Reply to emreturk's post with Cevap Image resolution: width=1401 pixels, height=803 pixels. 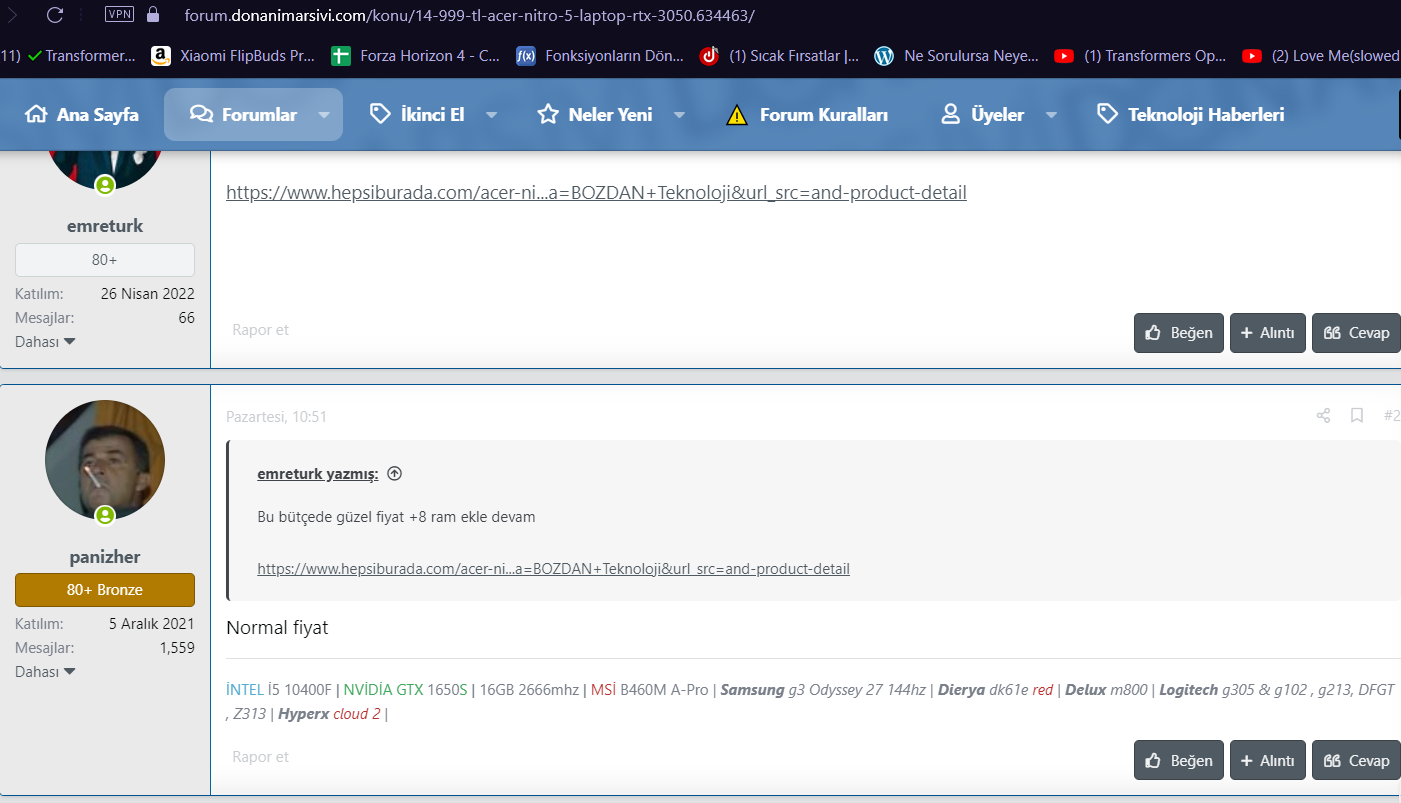click(1357, 333)
